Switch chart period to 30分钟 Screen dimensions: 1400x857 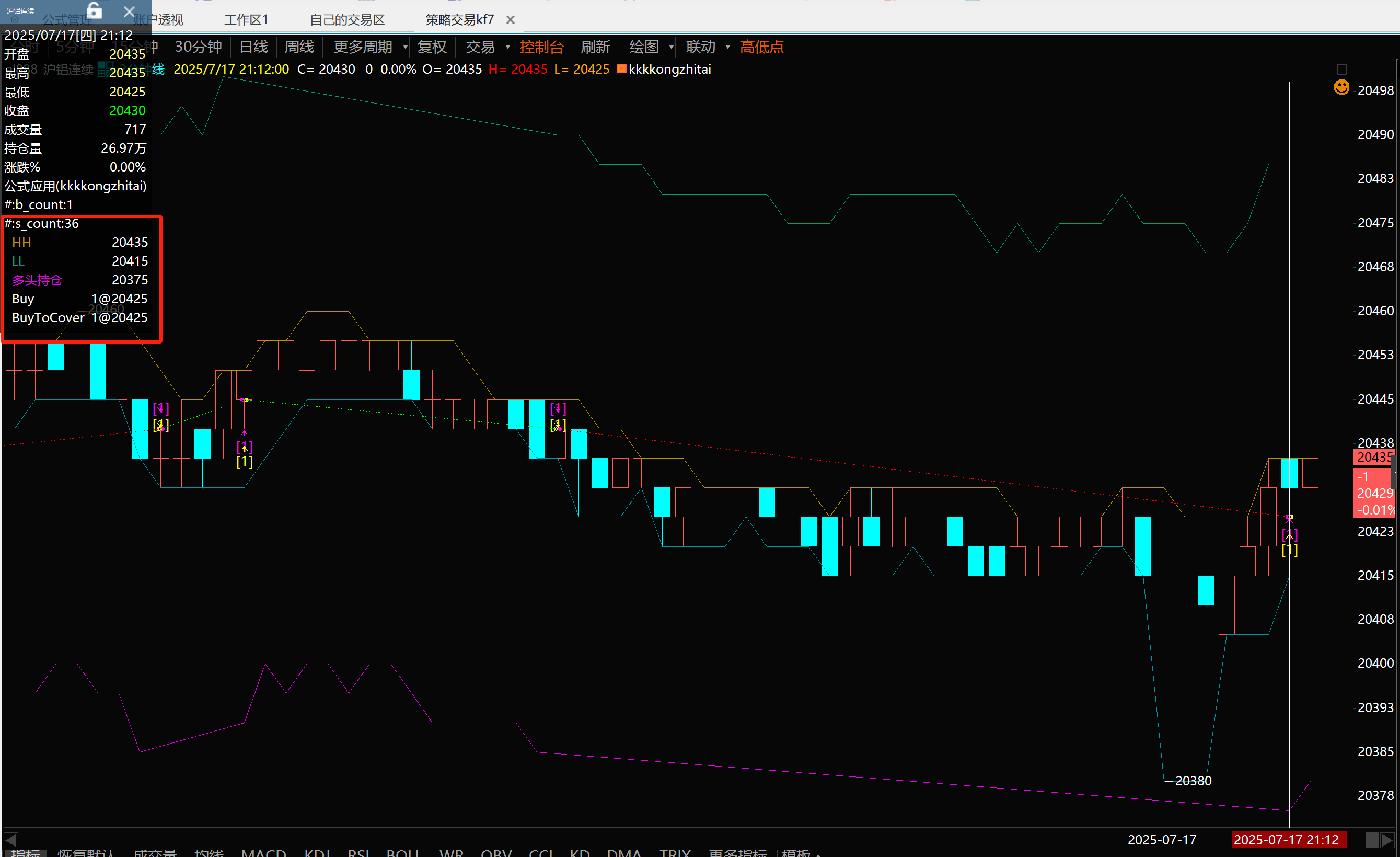point(198,47)
